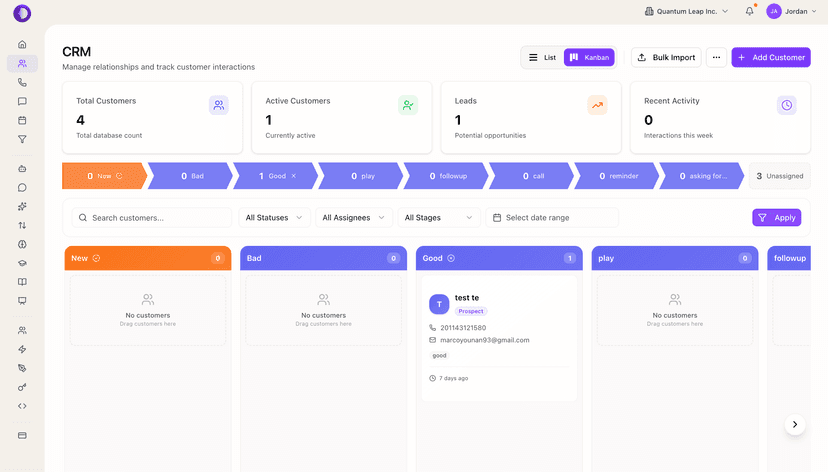Click email marcoyounan93@gmail.com

(x=485, y=340)
